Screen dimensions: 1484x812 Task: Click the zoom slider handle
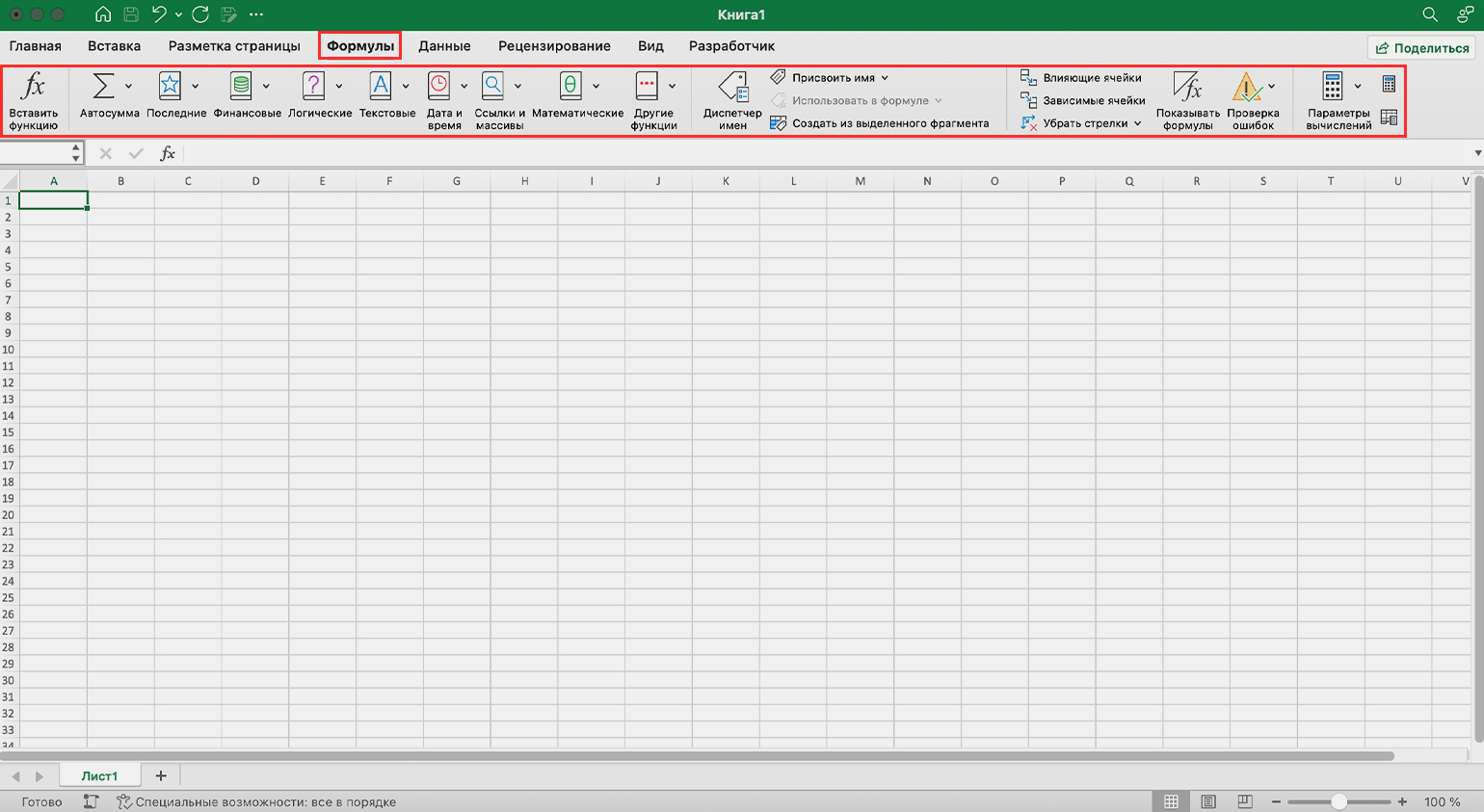(1338, 801)
